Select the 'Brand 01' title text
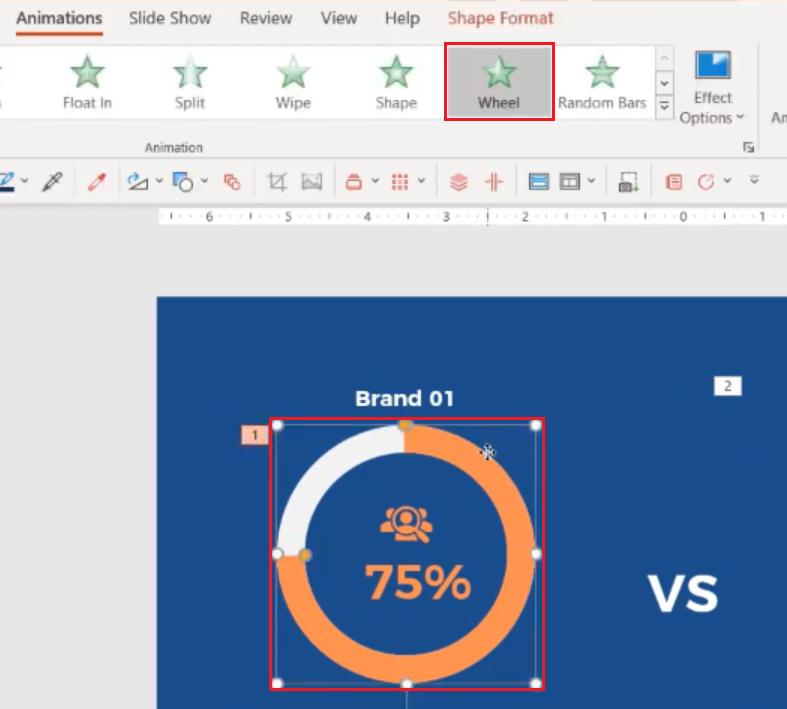 (405, 399)
